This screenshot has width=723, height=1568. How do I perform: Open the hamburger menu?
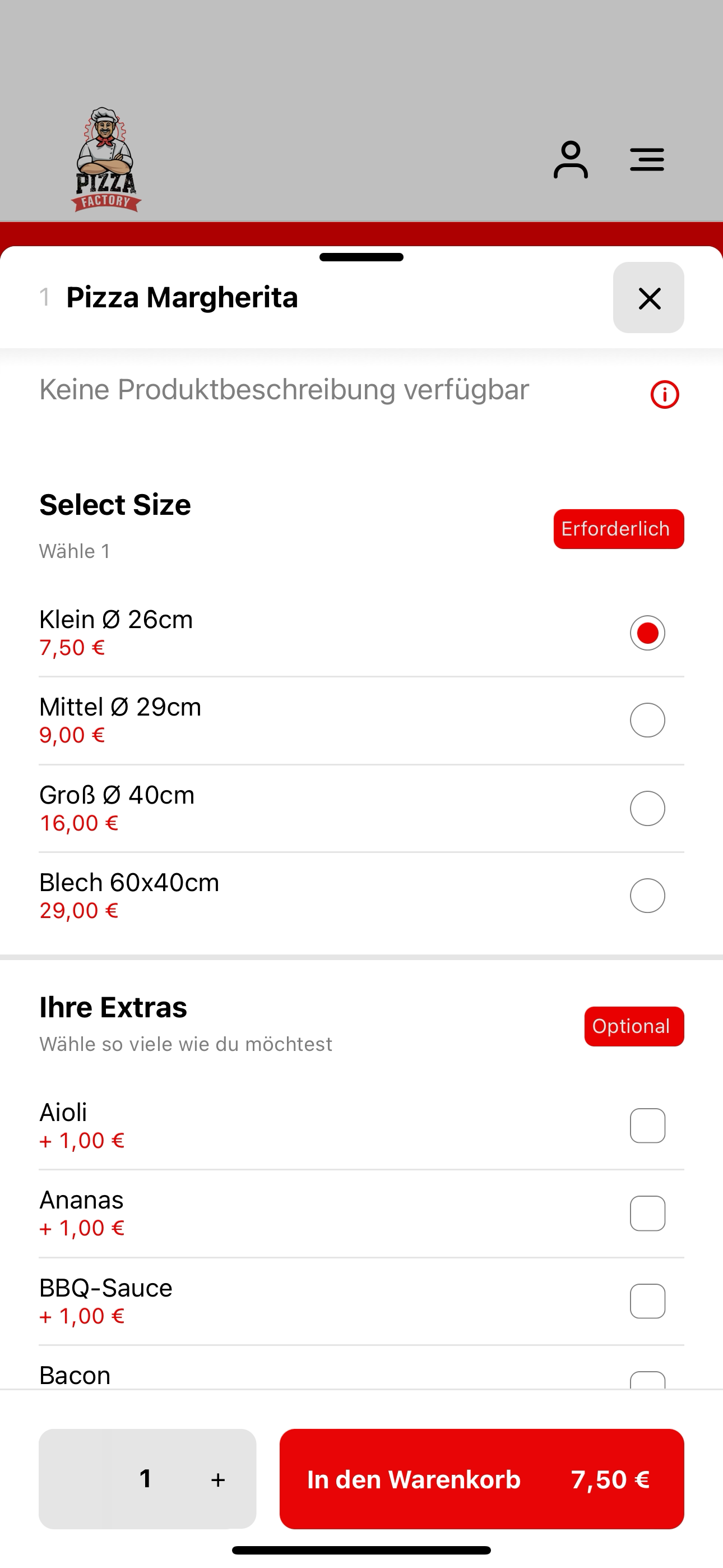coord(647,159)
